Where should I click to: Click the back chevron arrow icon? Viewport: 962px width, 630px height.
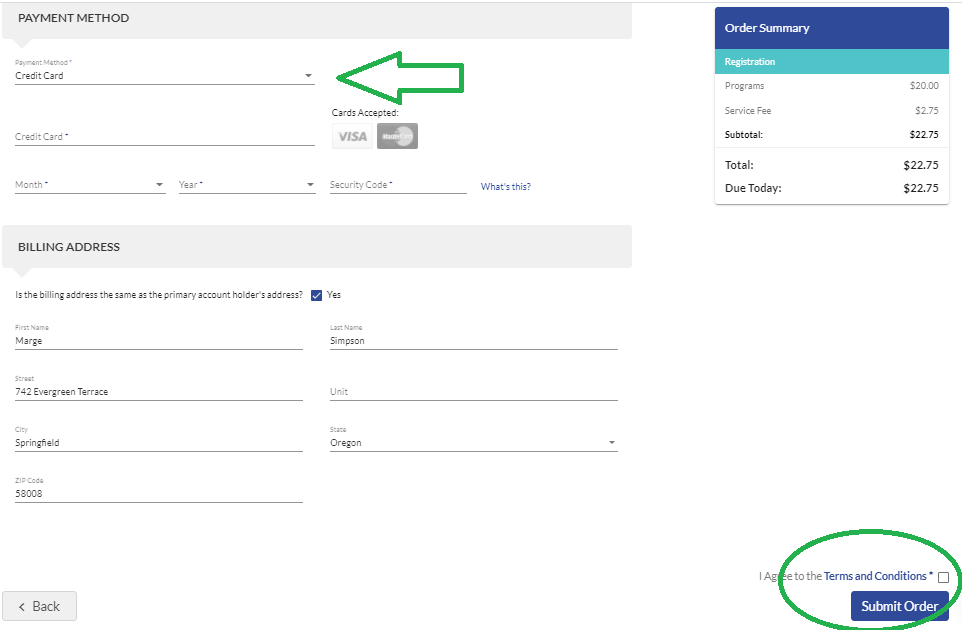pyautogui.click(x=22, y=607)
